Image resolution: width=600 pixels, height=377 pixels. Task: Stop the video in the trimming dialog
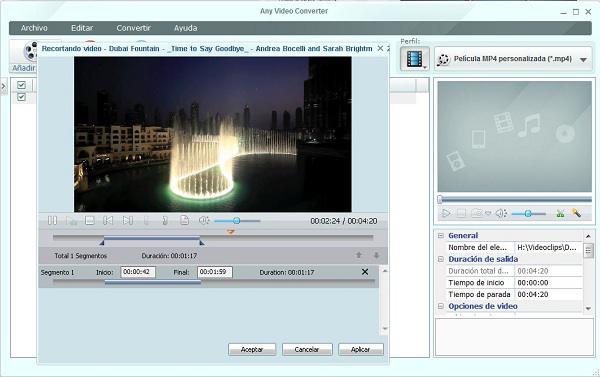point(90,220)
